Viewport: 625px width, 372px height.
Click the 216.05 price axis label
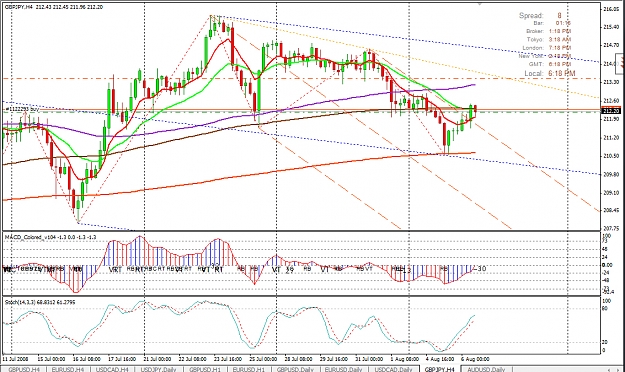point(611,9)
